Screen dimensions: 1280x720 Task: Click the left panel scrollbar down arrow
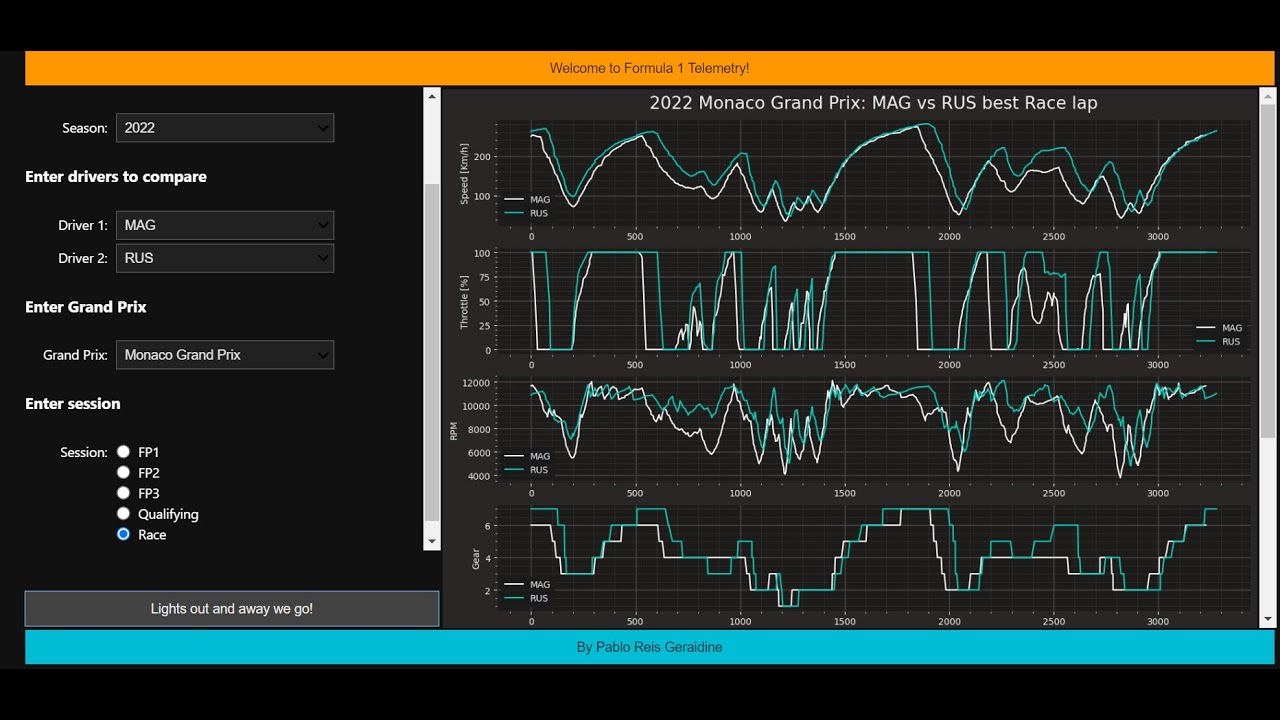432,542
